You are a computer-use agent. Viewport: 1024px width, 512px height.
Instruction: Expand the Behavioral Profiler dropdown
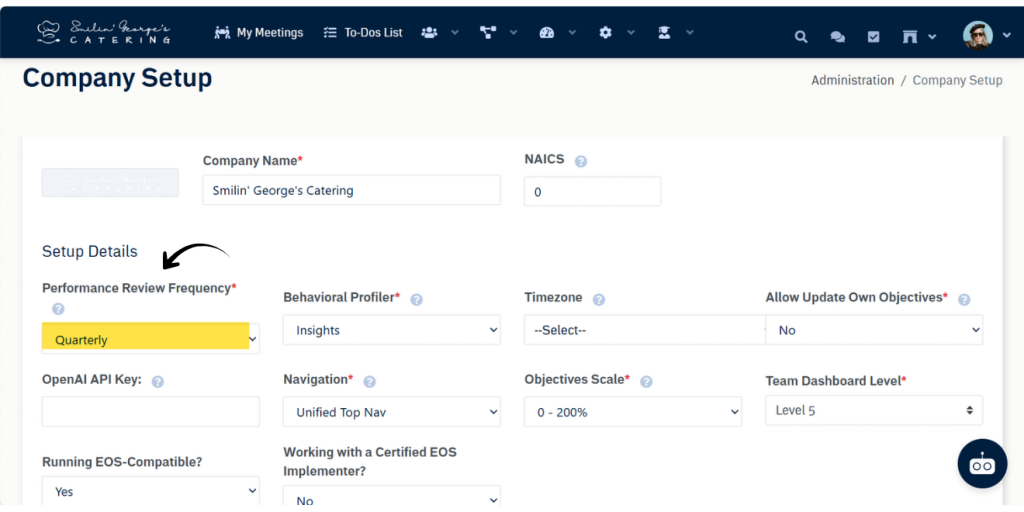pos(391,330)
